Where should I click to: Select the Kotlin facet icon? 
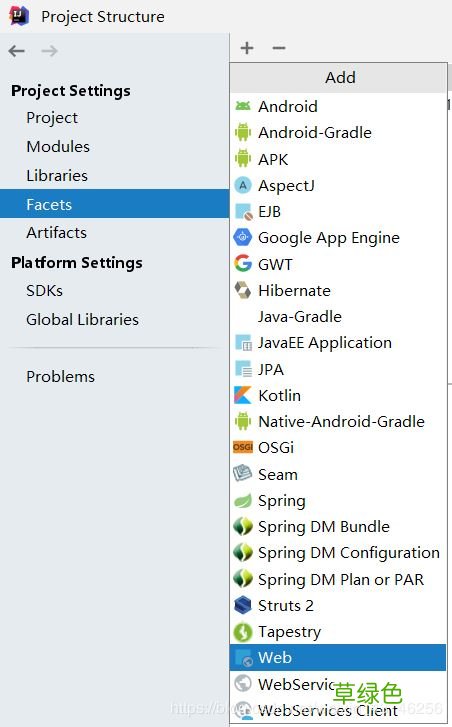click(243, 395)
